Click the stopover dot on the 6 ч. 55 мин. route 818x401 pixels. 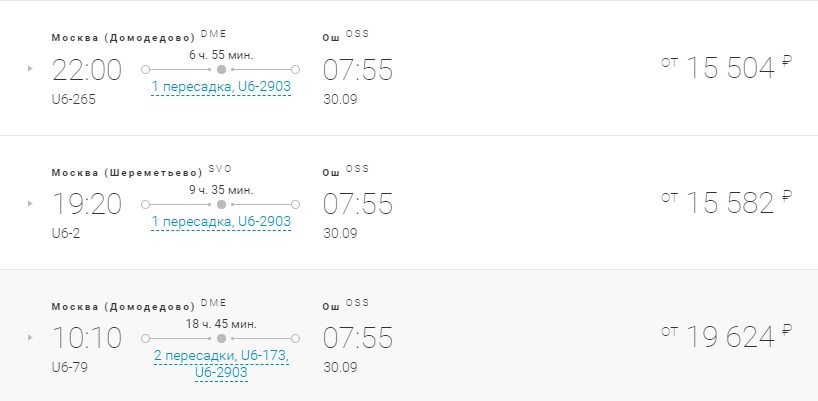[x=221, y=70]
